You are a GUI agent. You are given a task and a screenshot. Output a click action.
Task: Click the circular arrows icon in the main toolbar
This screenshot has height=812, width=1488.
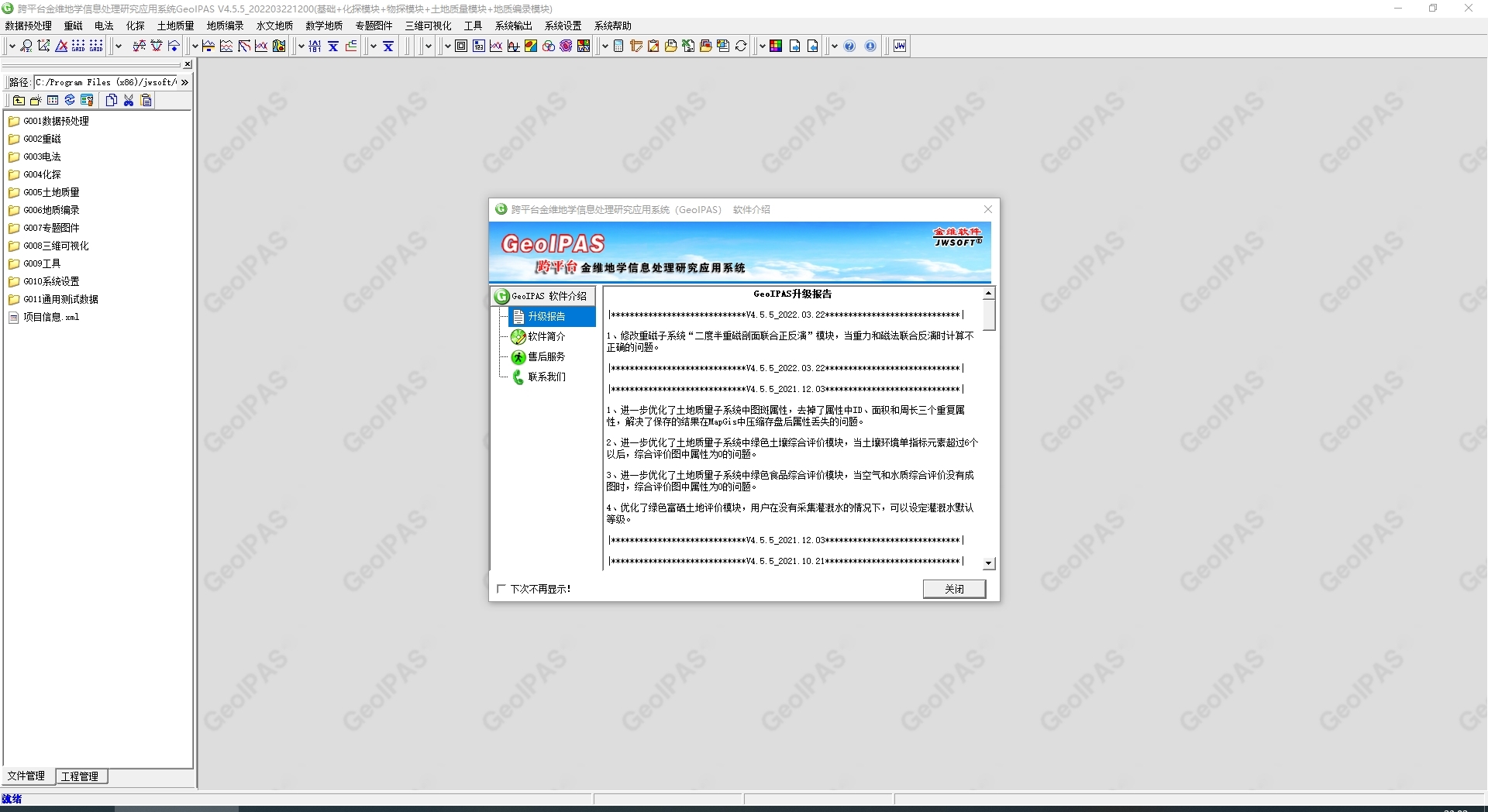coord(741,46)
